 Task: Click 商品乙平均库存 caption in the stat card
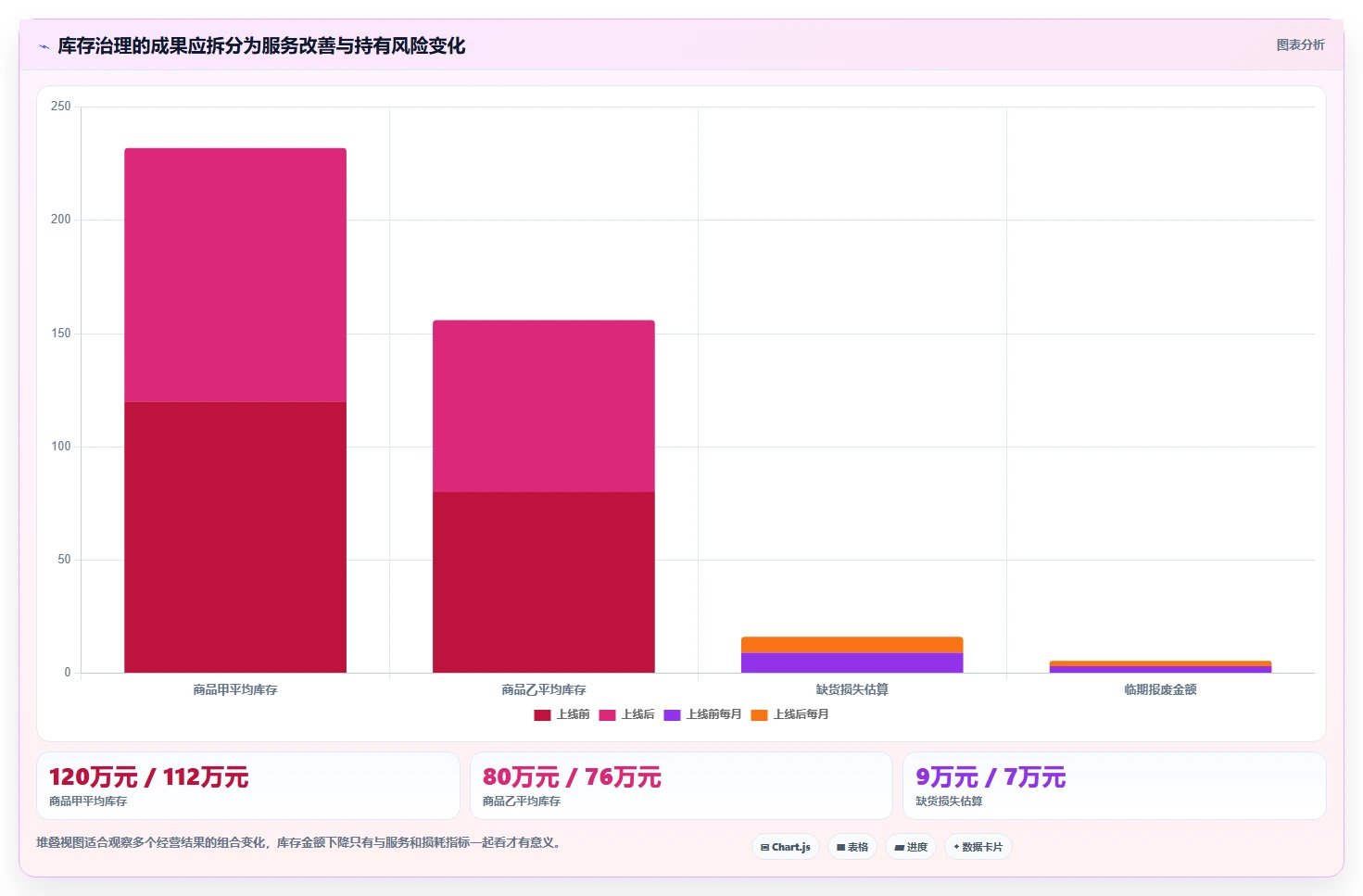522,801
